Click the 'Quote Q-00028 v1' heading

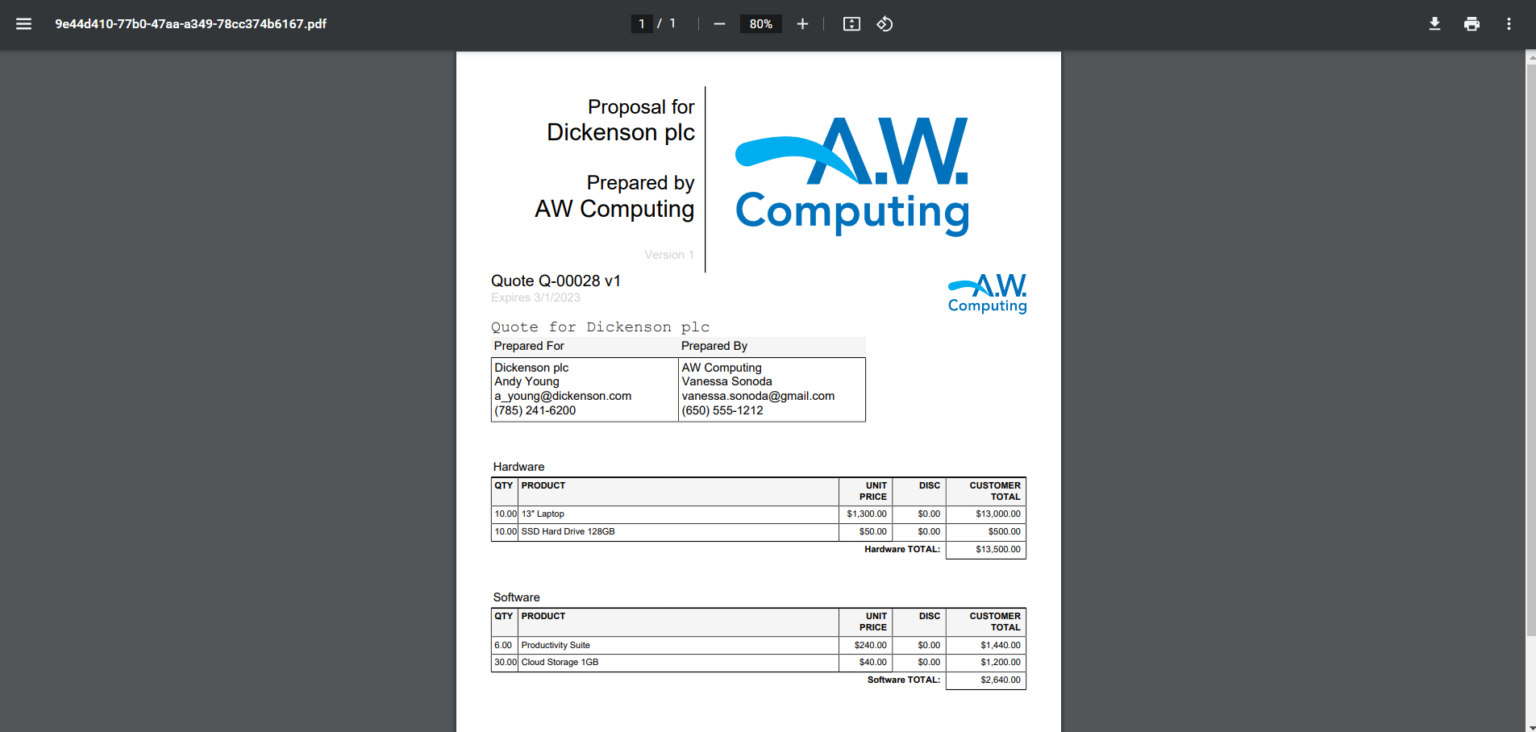click(x=556, y=281)
